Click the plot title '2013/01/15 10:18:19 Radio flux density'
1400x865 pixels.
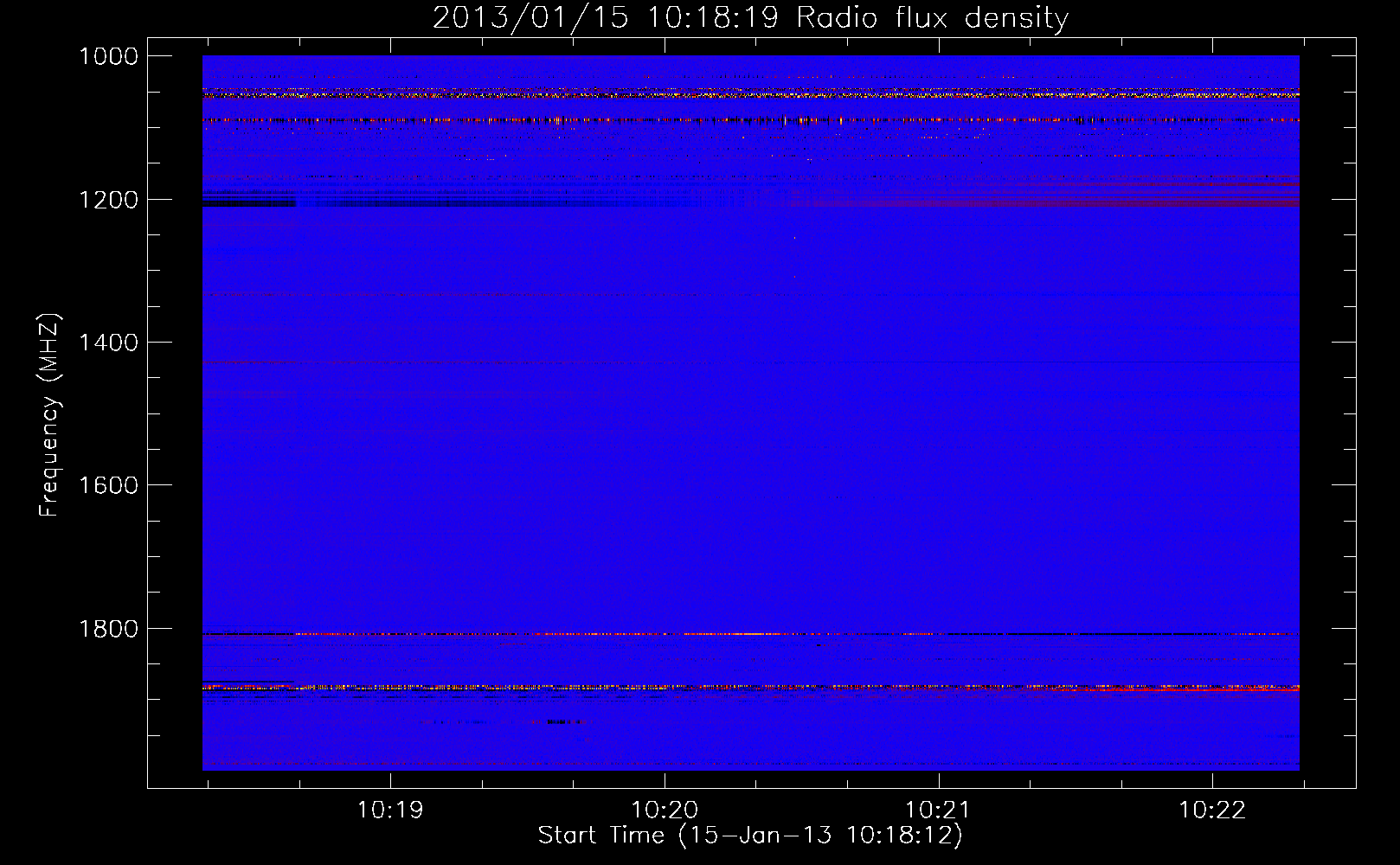(x=750, y=18)
